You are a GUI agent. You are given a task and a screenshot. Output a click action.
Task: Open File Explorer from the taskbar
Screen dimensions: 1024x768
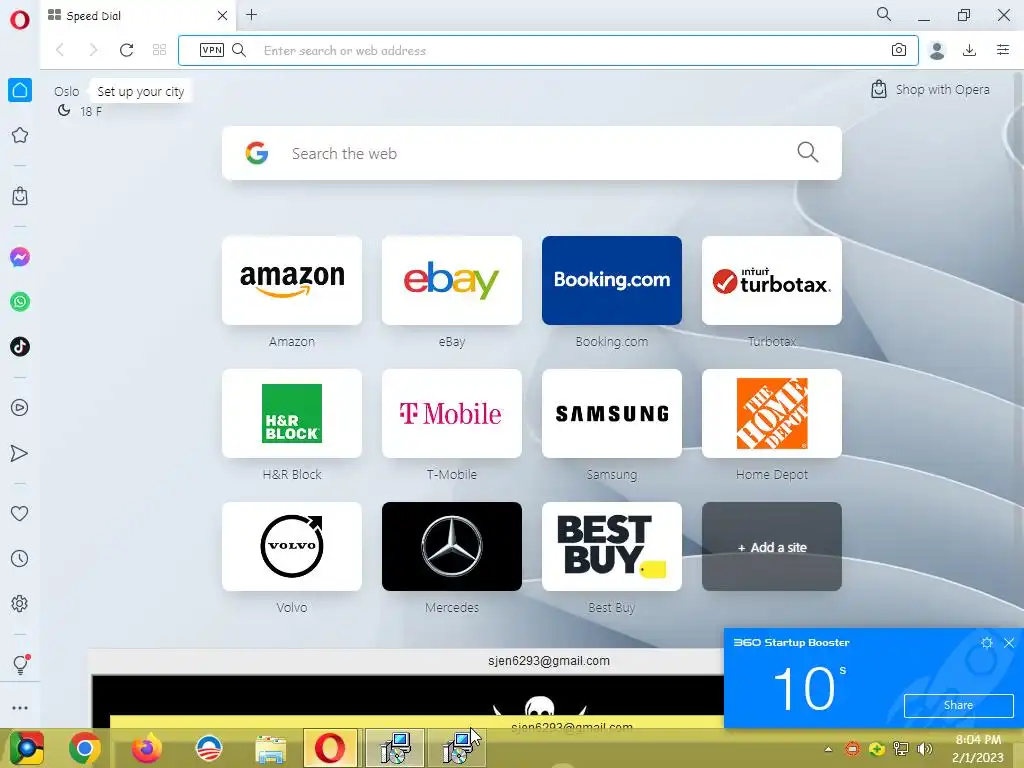coord(270,748)
